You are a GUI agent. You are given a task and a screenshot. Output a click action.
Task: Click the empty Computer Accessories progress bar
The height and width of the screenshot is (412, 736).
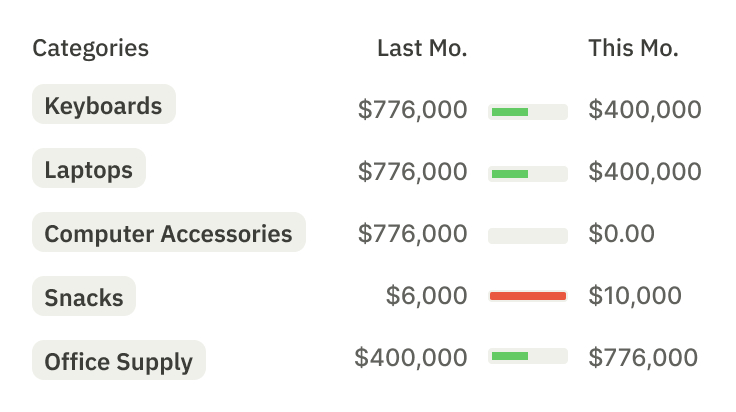[x=528, y=236]
